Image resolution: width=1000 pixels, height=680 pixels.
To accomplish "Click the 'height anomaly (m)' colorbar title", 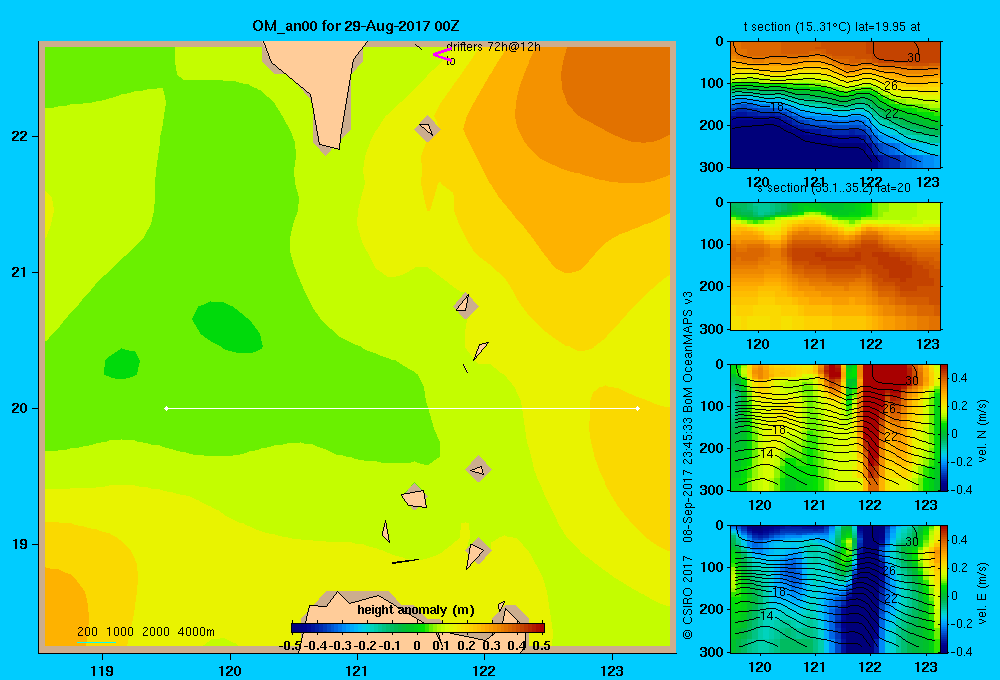I will click(416, 610).
